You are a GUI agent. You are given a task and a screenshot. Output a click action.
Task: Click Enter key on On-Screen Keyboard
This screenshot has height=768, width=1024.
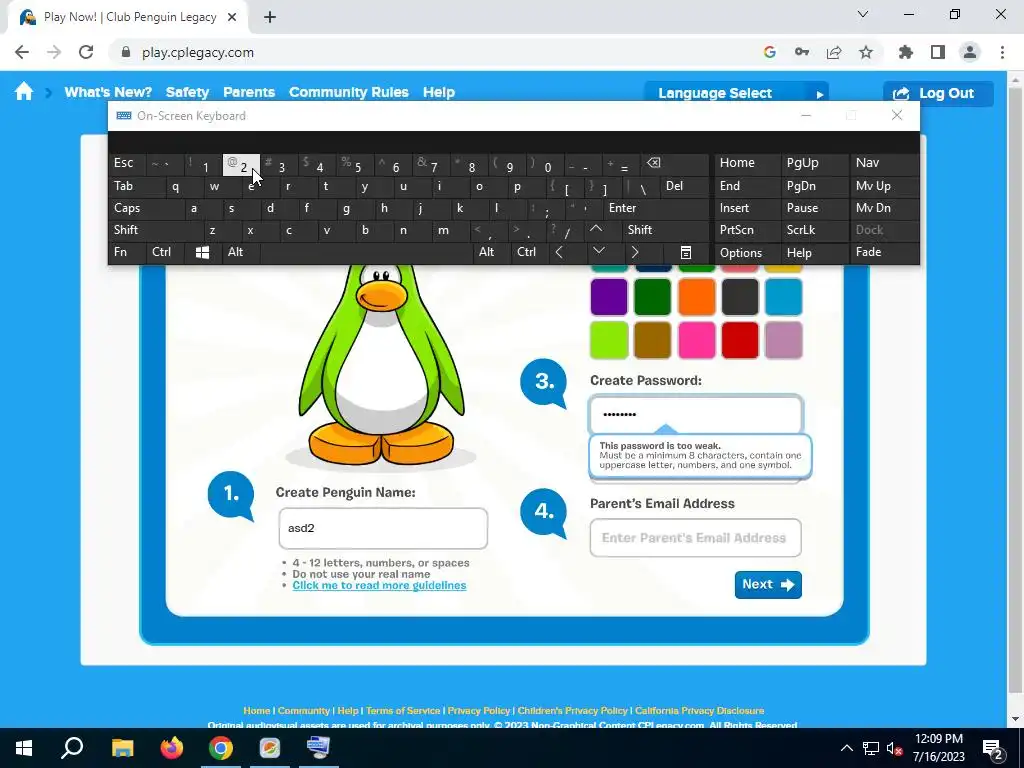(656, 208)
